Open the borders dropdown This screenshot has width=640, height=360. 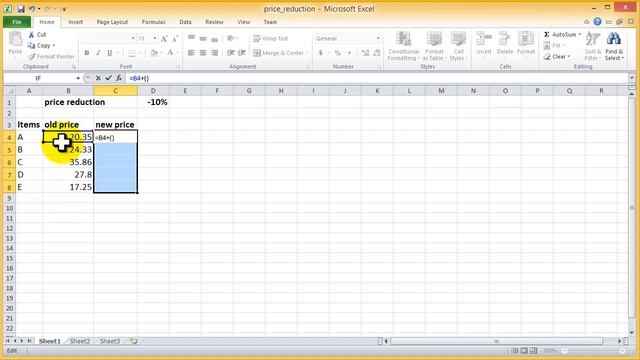point(139,53)
